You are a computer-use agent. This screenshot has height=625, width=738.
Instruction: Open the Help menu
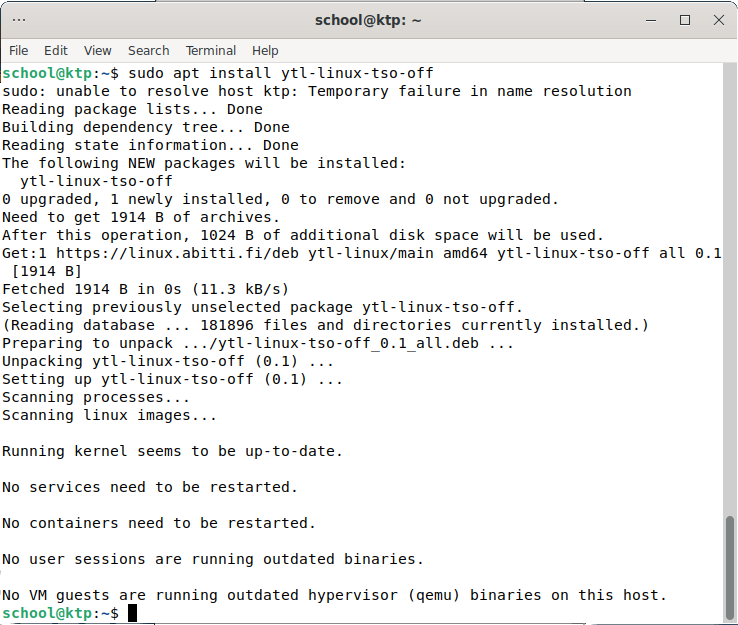point(265,50)
